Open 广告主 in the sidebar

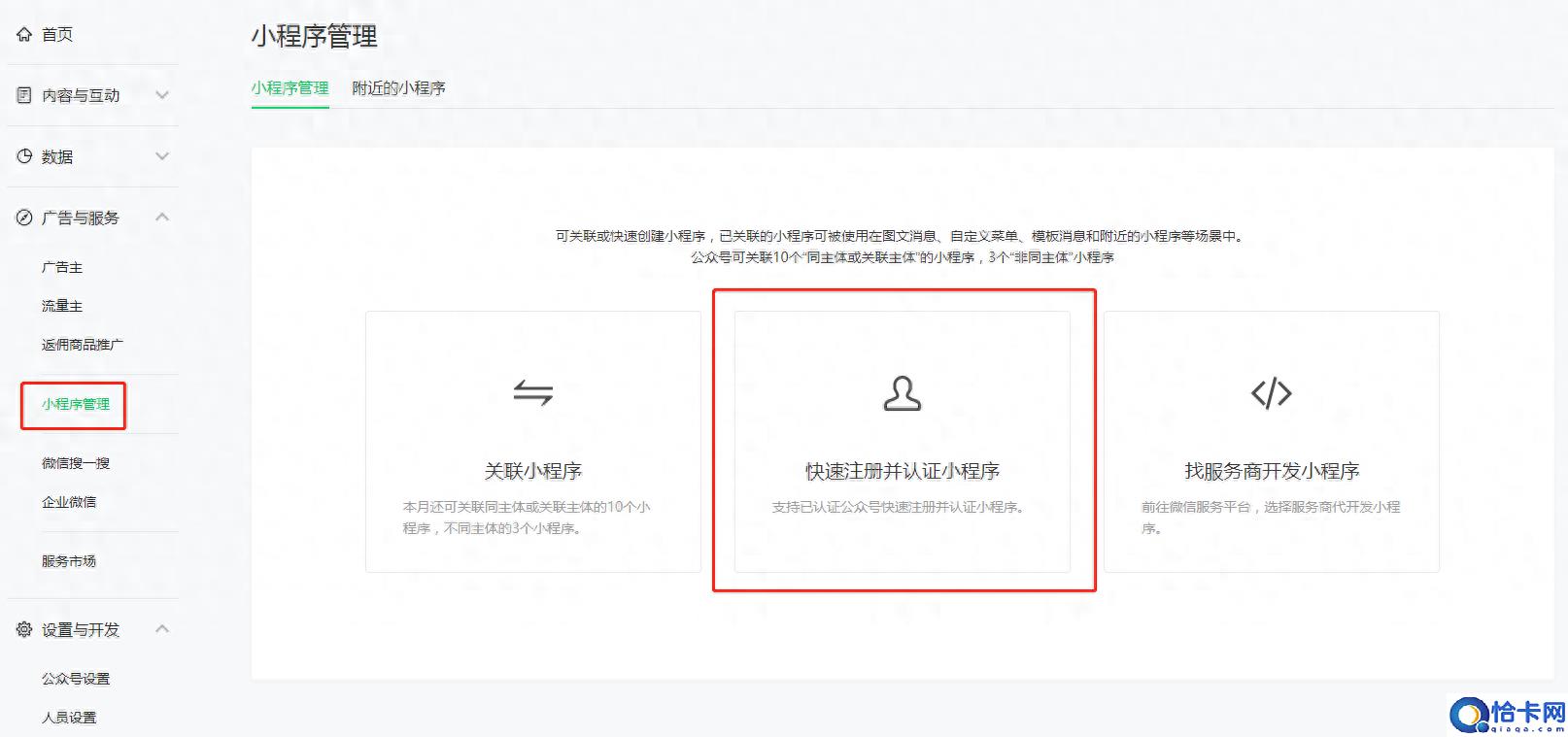point(62,267)
